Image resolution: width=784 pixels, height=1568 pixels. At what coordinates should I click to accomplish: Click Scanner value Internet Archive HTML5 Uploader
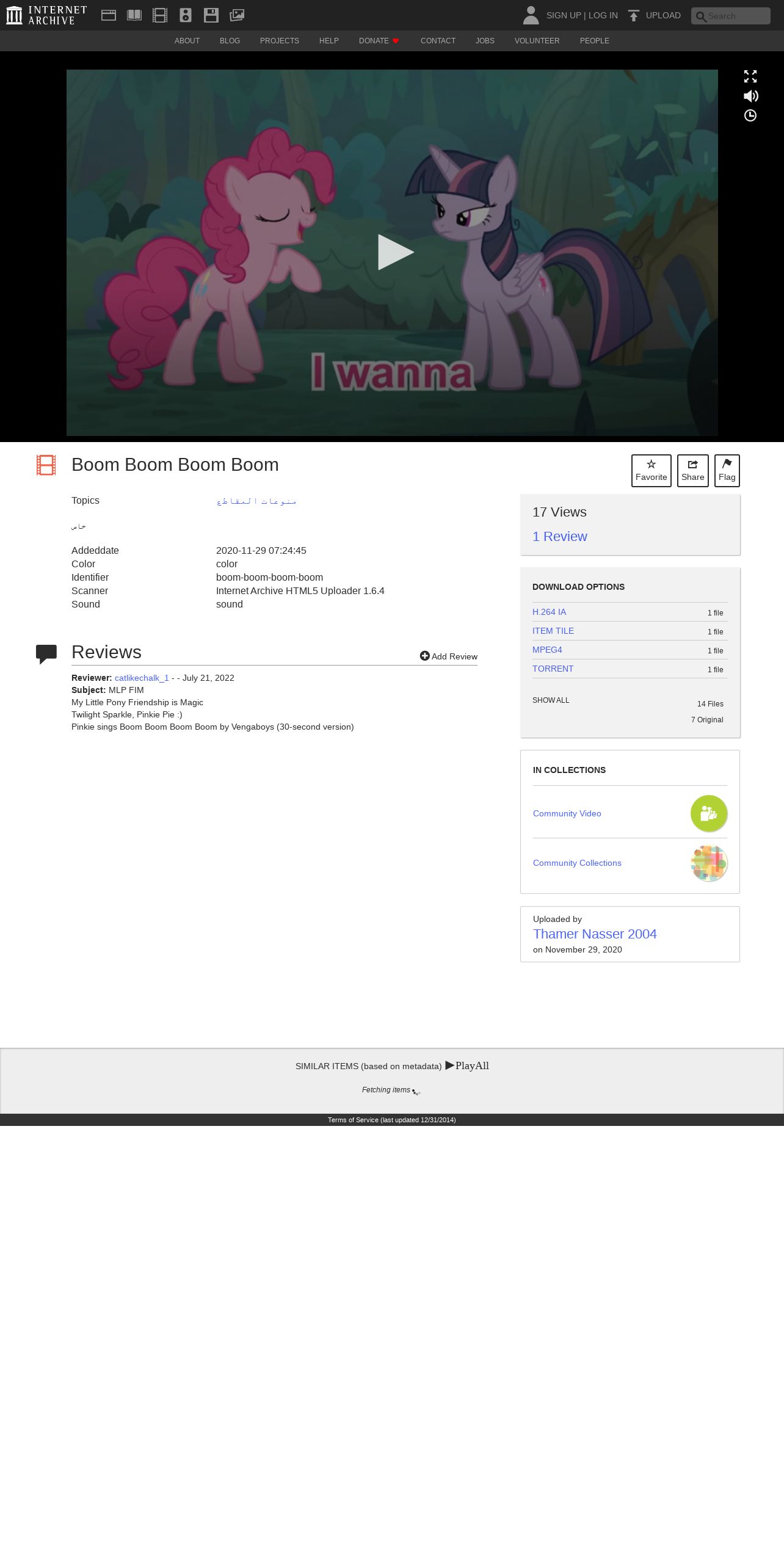[300, 590]
